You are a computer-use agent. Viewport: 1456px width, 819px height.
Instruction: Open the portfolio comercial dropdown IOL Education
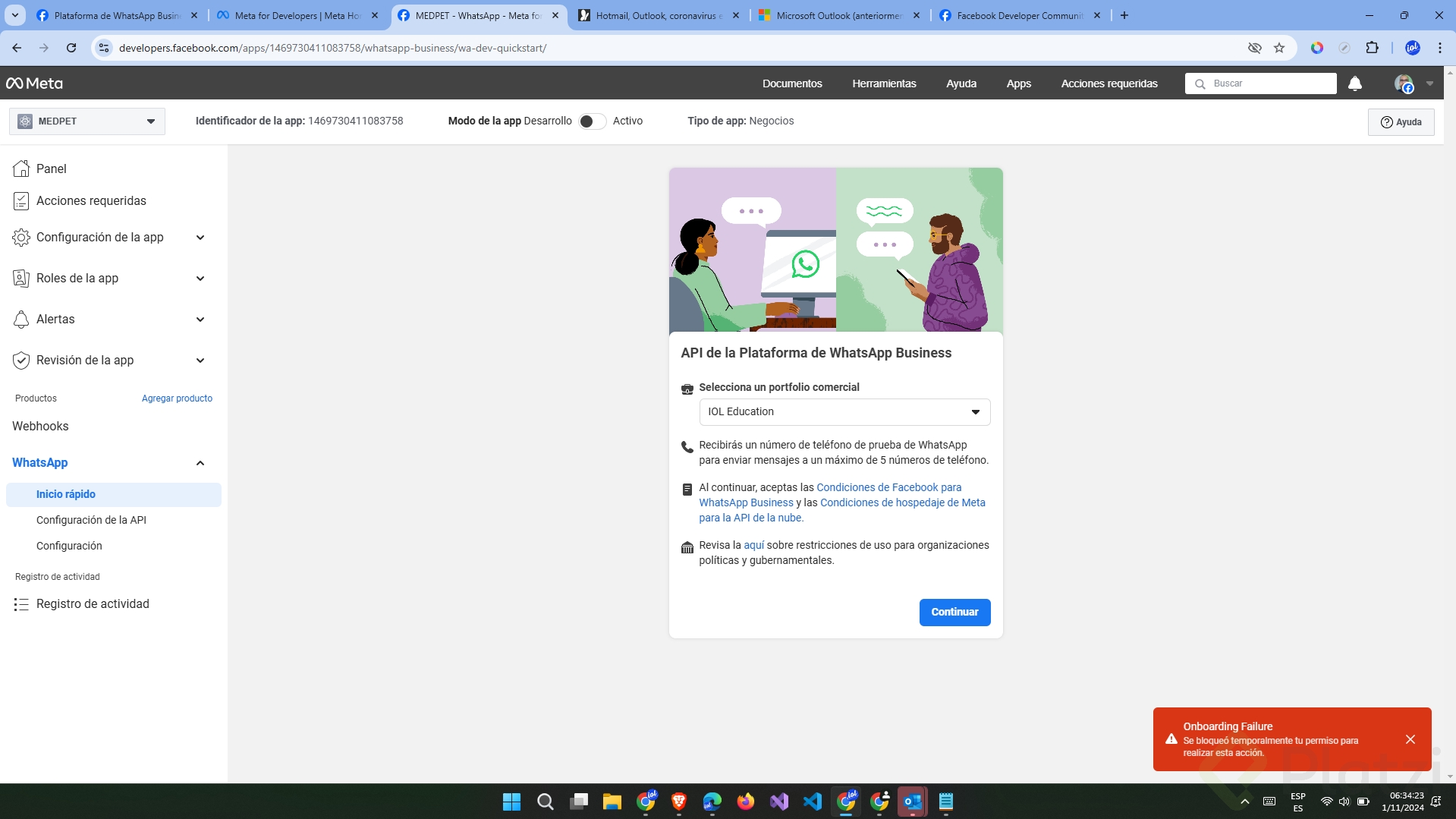click(x=844, y=412)
